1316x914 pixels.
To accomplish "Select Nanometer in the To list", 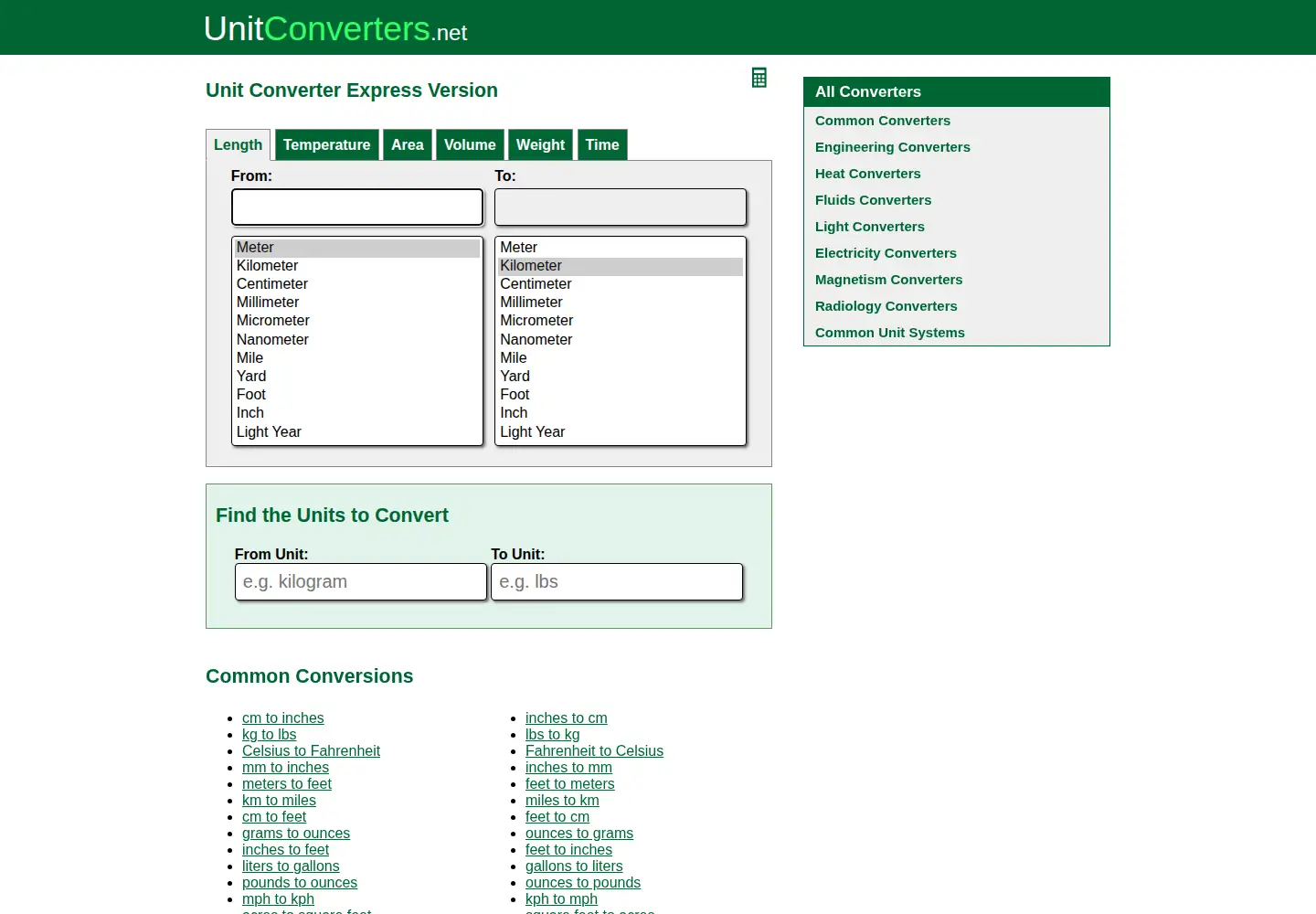I will coord(621,340).
